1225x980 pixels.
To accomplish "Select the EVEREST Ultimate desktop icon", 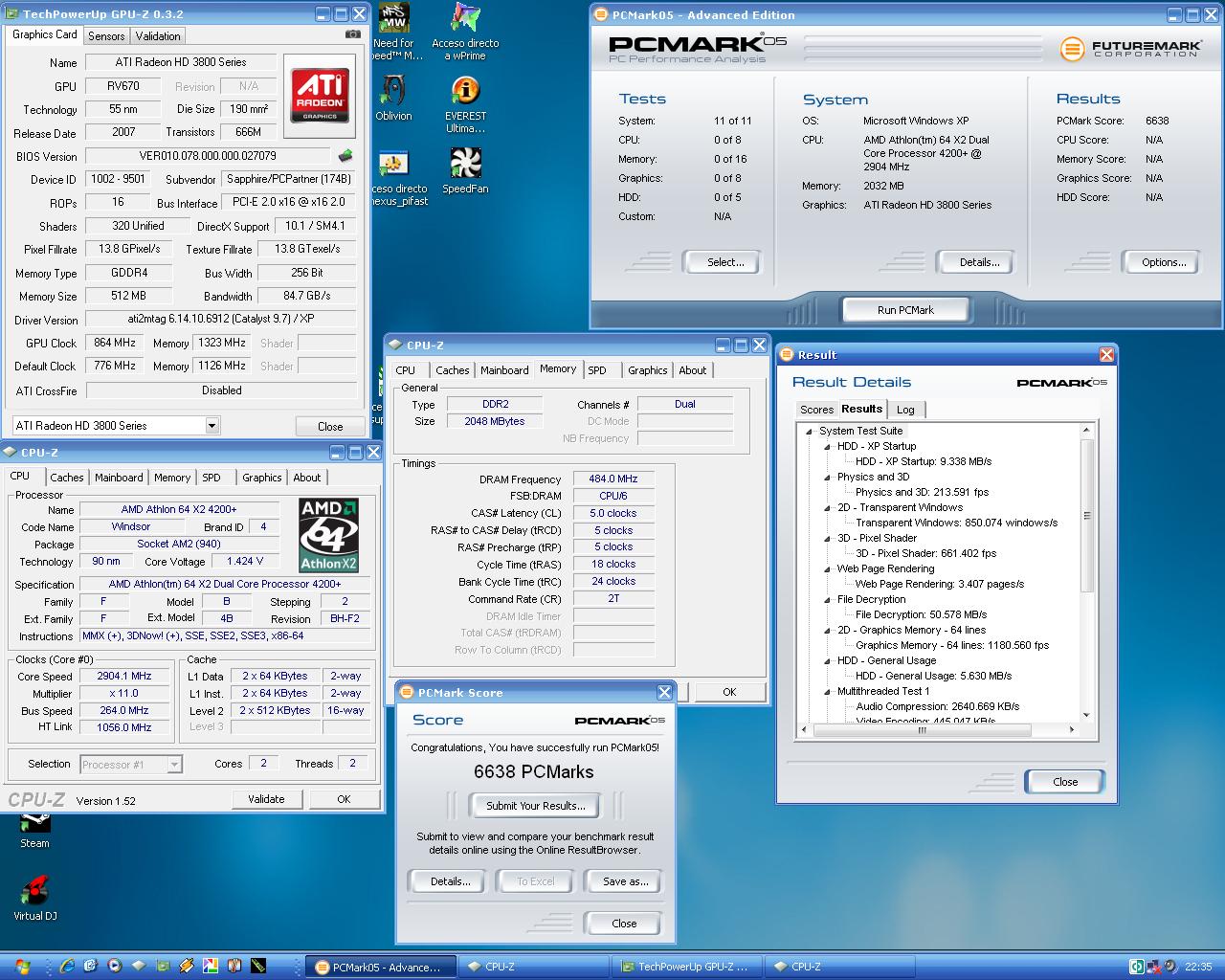I will click(465, 105).
